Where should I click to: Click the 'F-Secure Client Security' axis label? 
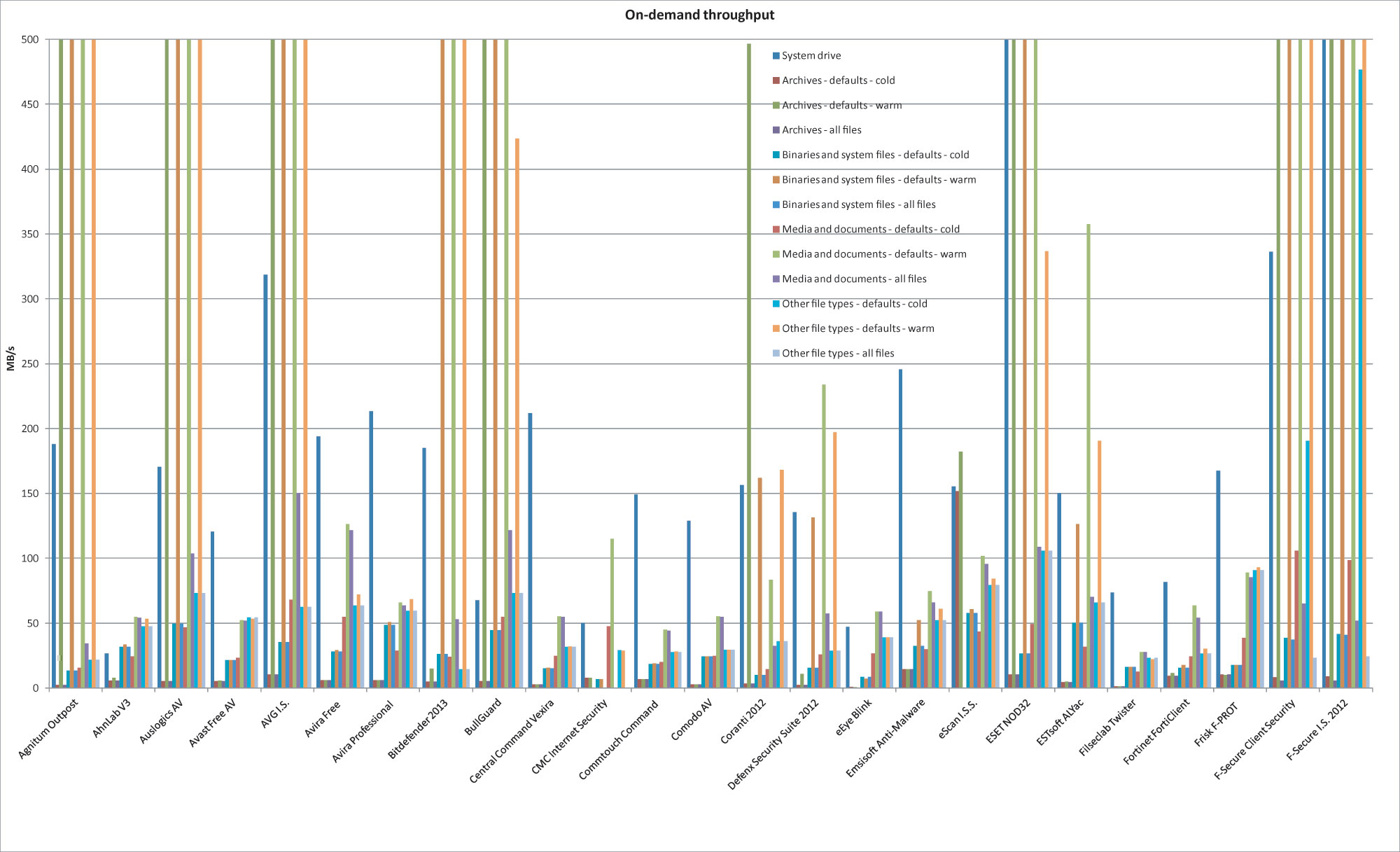(x=1255, y=739)
